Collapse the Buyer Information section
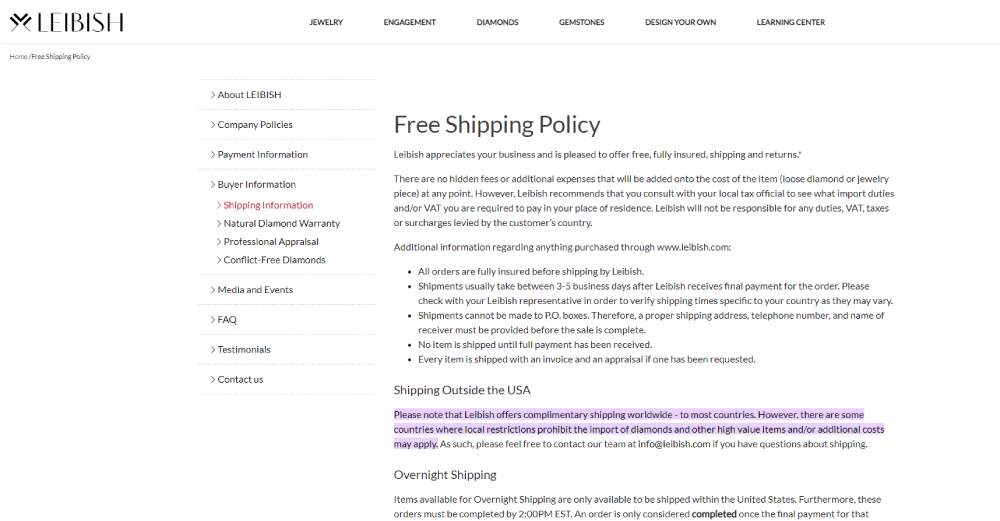 pyautogui.click(x=256, y=185)
